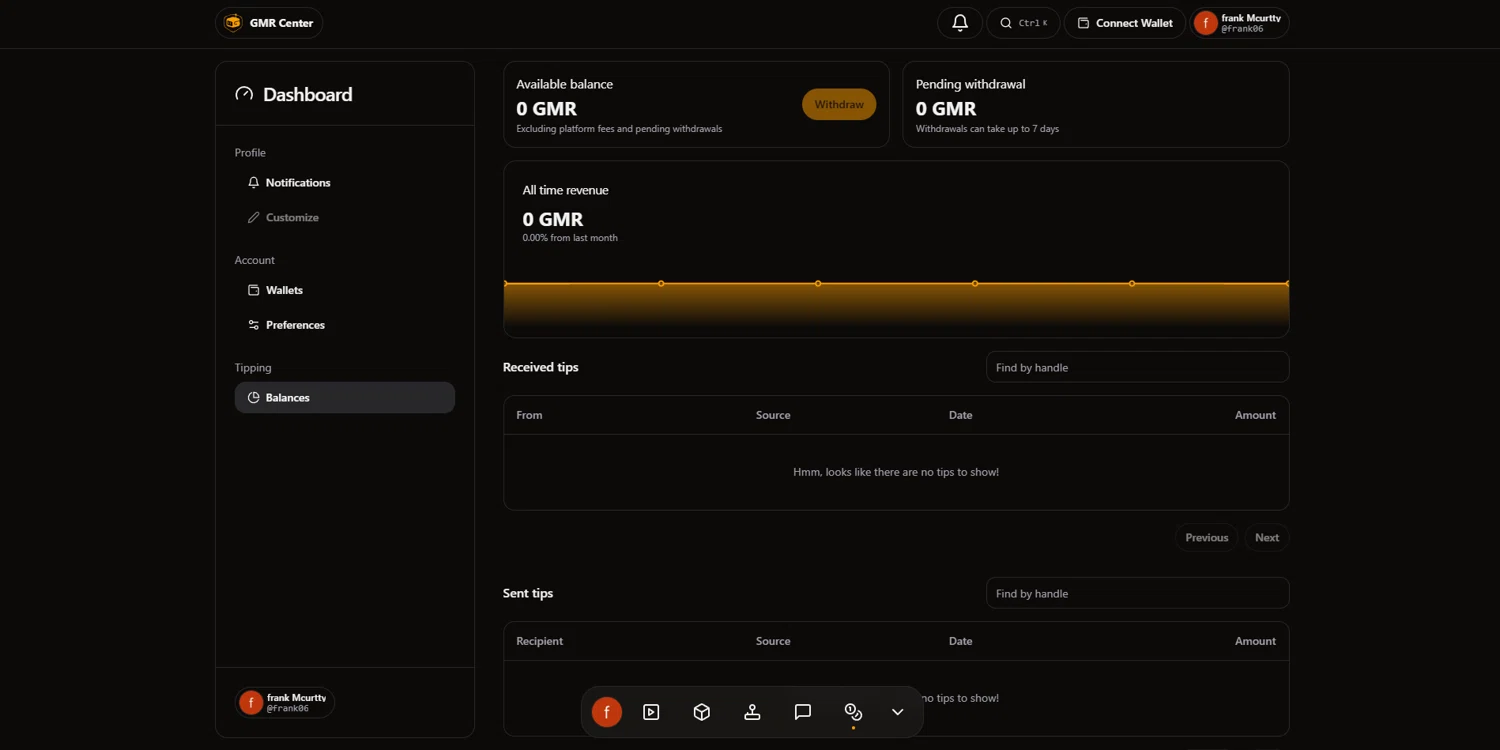Click the Date column header in Received tips
Image resolution: width=1500 pixels, height=750 pixels.
(x=960, y=415)
